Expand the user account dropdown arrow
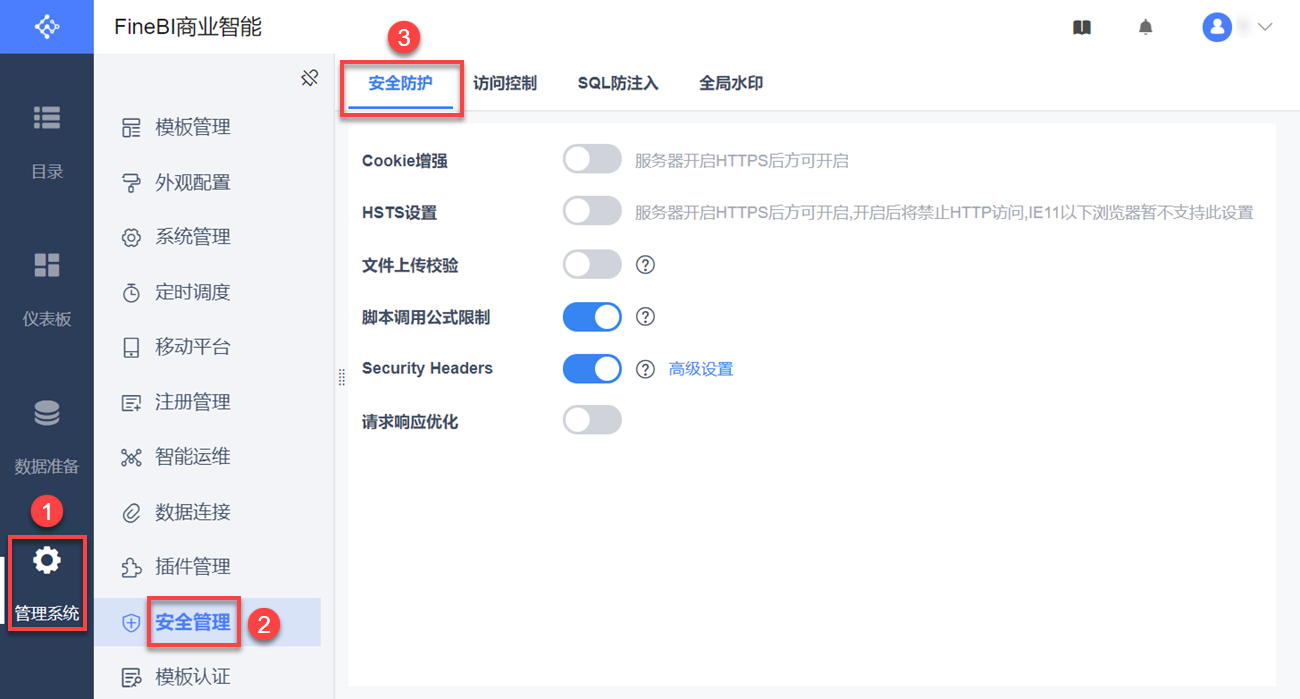 click(x=1264, y=27)
